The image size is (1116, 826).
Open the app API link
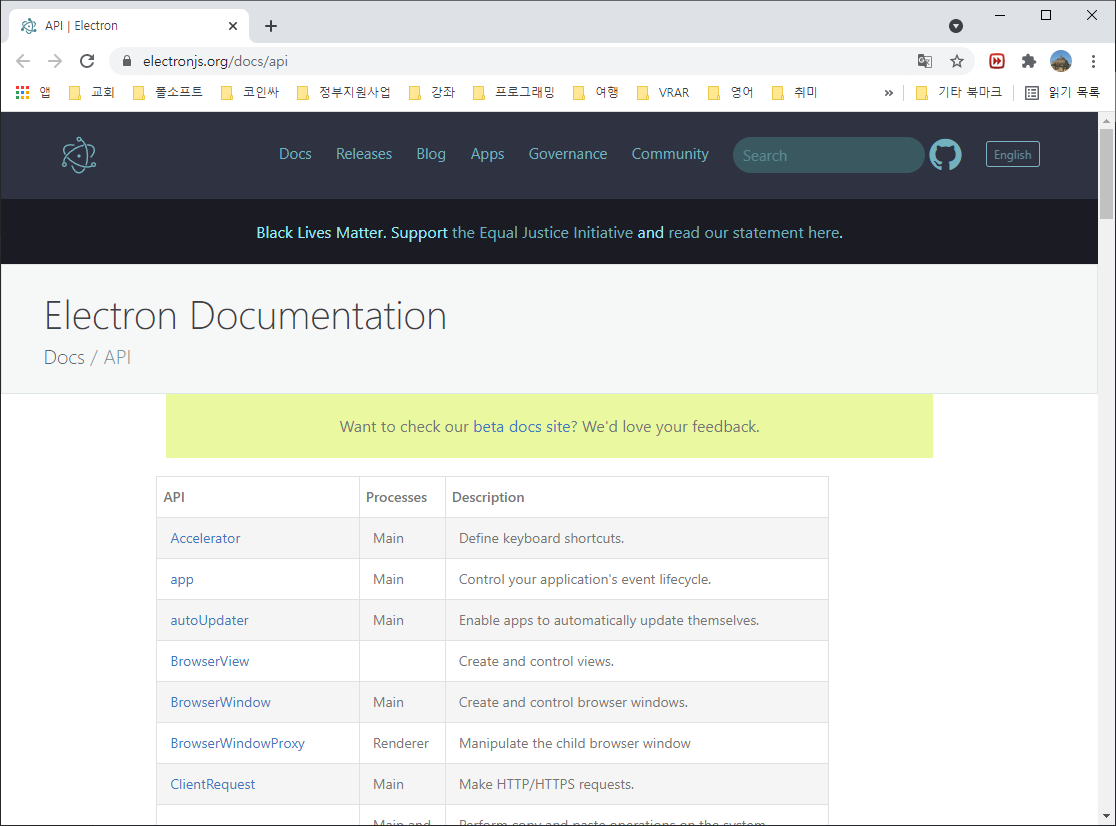[181, 580]
